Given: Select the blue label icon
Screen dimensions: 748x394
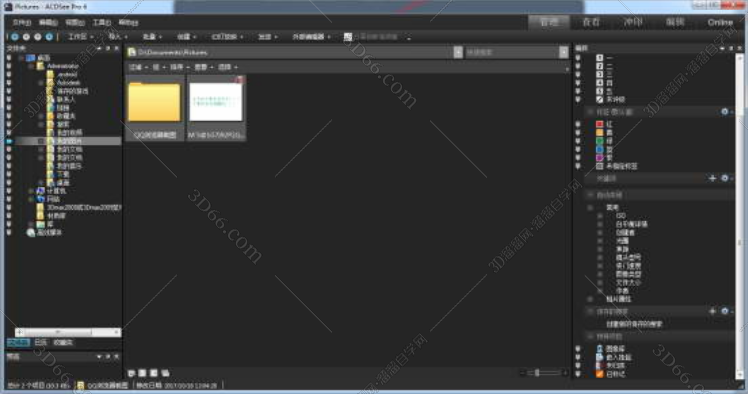Looking at the screenshot, I should tap(600, 149).
